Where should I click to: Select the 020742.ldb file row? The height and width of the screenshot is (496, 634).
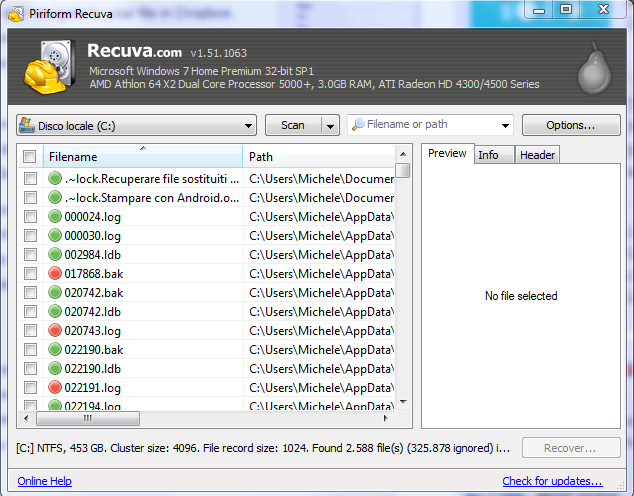click(206, 311)
